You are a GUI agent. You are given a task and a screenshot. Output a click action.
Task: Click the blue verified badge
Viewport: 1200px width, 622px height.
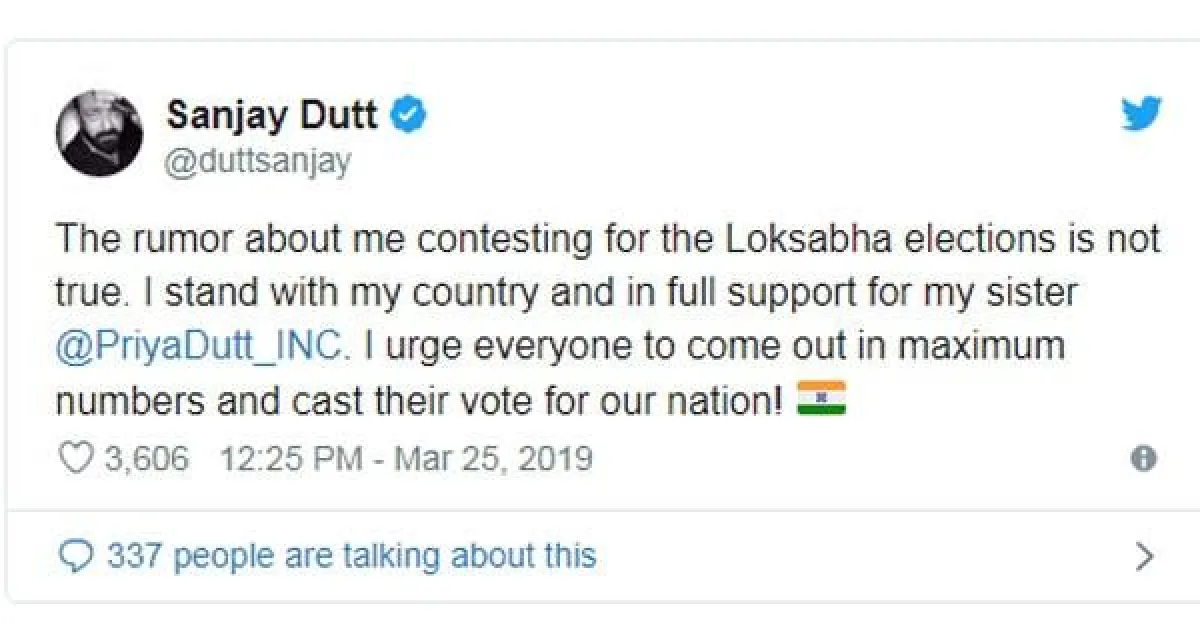pos(408,115)
